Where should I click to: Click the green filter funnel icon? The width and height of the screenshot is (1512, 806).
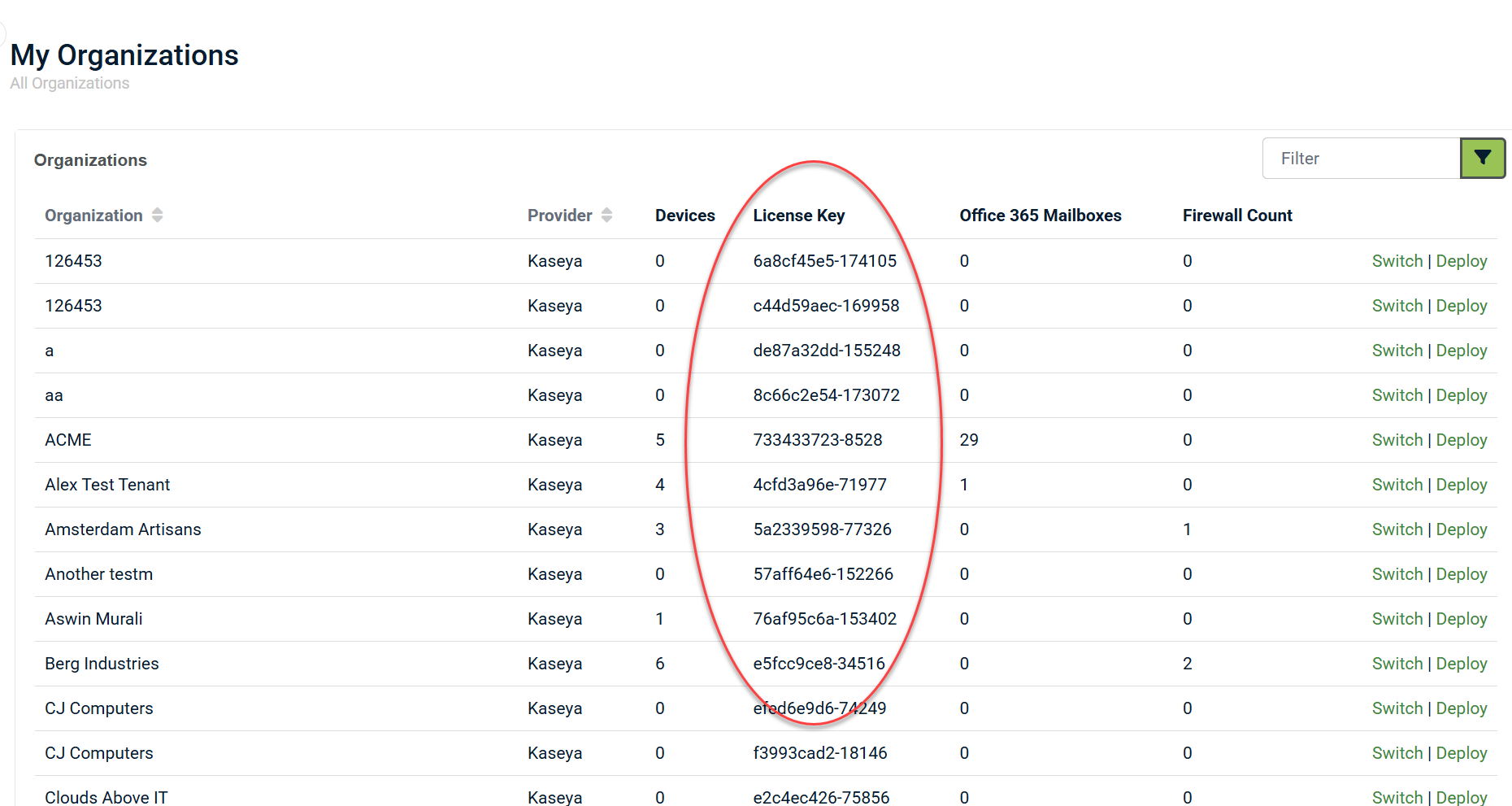(1482, 158)
